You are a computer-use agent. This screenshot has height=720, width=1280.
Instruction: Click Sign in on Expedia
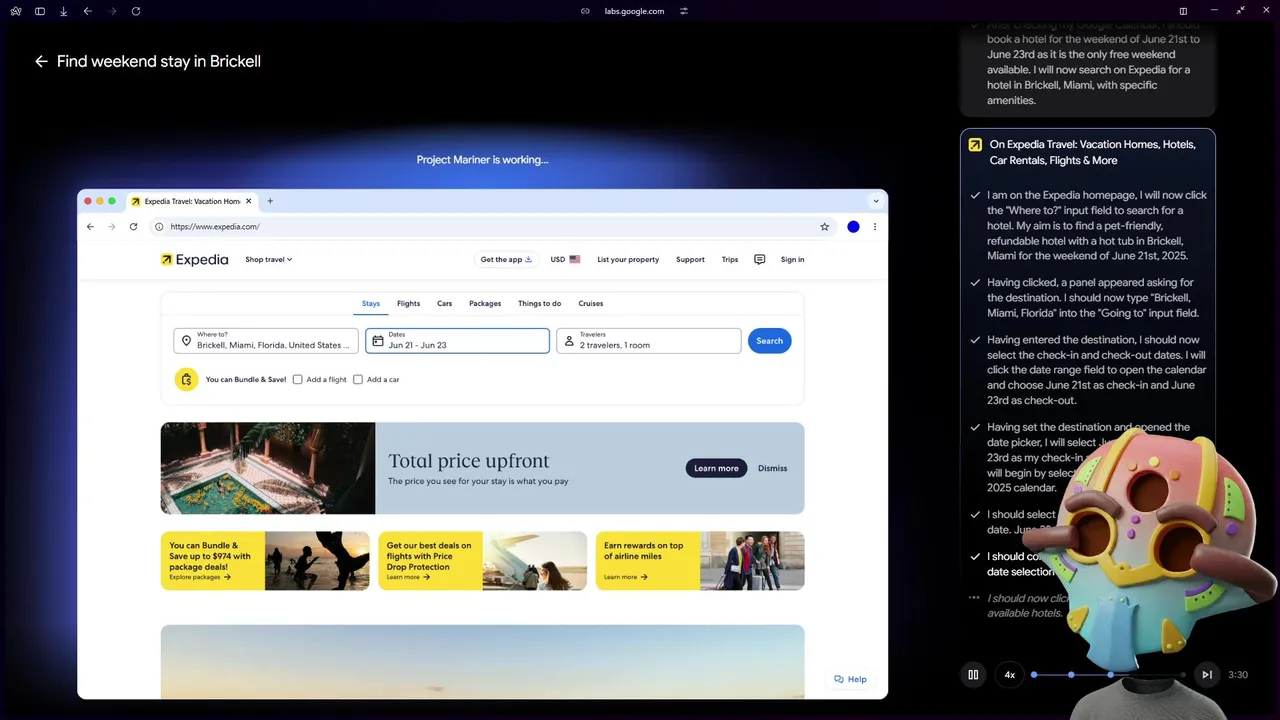pos(792,259)
